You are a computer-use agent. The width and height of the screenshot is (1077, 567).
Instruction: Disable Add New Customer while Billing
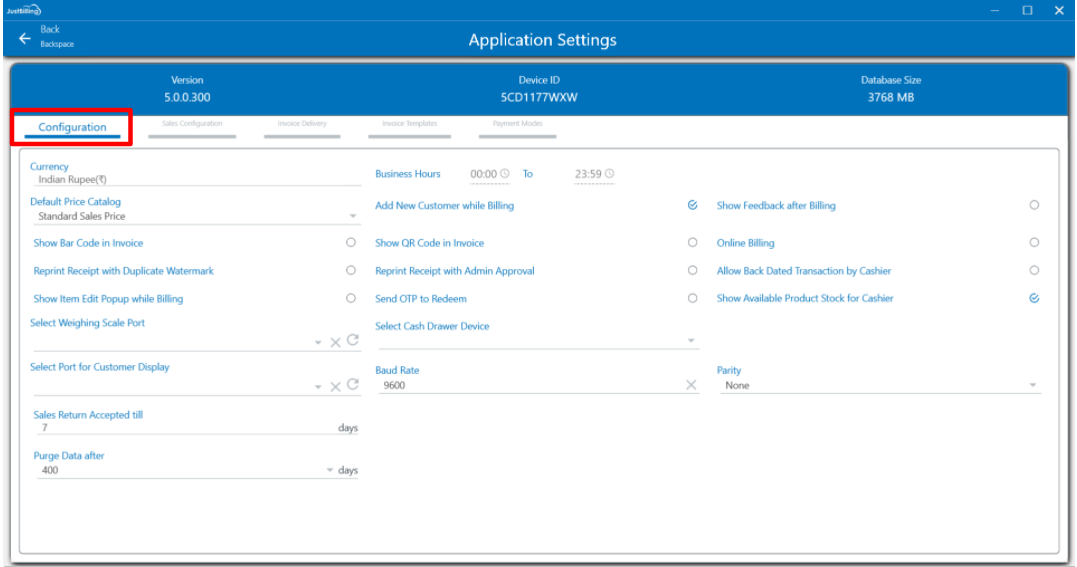click(x=692, y=205)
